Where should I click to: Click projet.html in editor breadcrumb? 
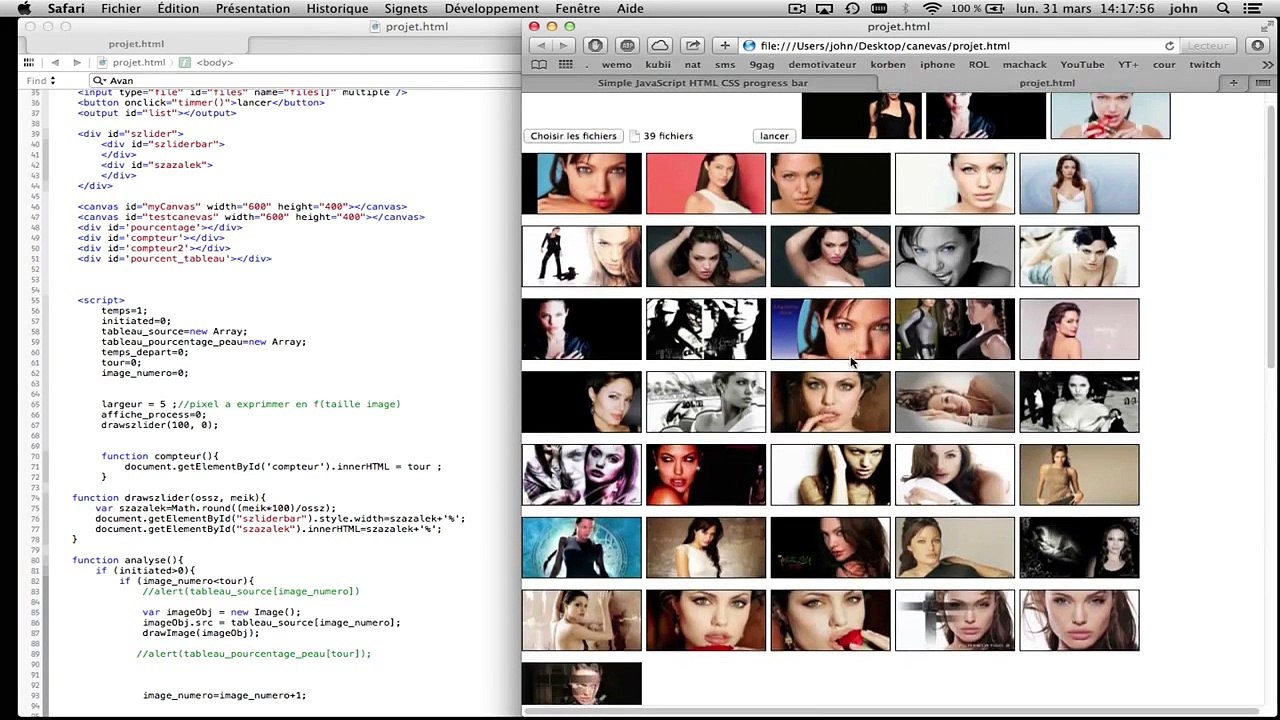(x=131, y=62)
